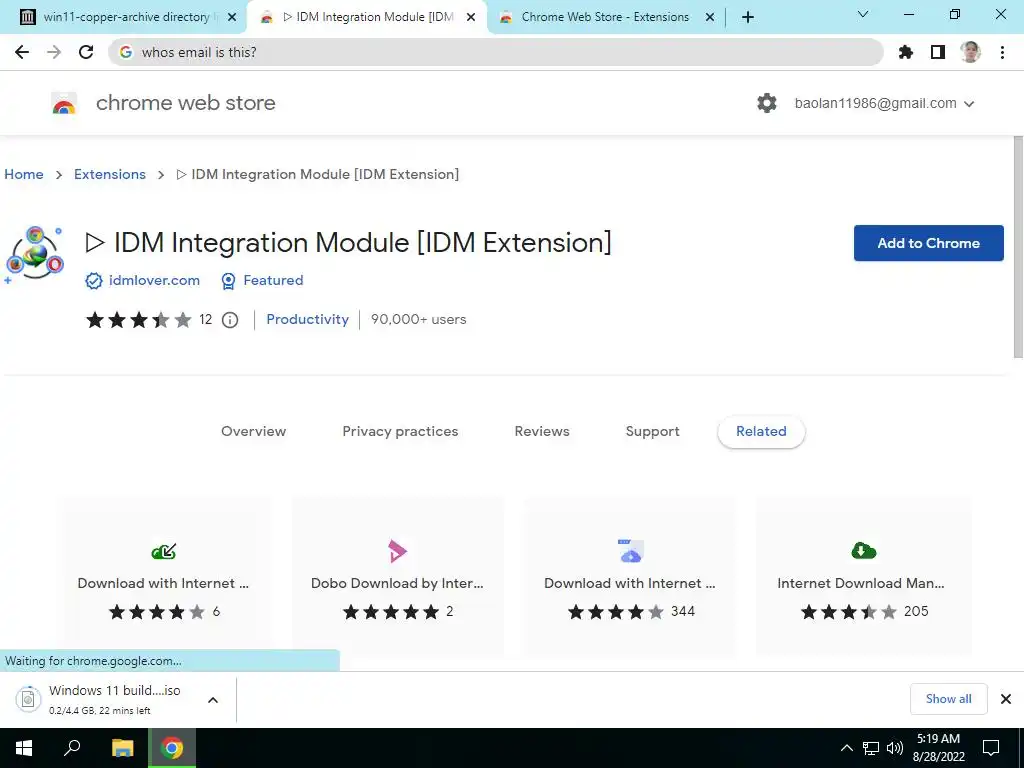
Task: Open the notification center icon
Action: (991, 748)
